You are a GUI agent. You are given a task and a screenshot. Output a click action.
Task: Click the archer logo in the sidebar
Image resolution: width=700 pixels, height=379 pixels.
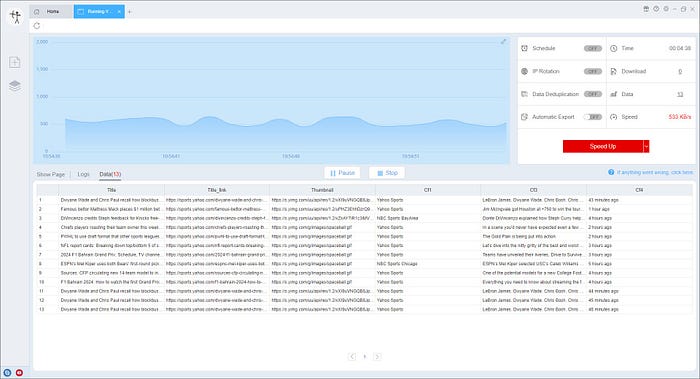tap(16, 17)
